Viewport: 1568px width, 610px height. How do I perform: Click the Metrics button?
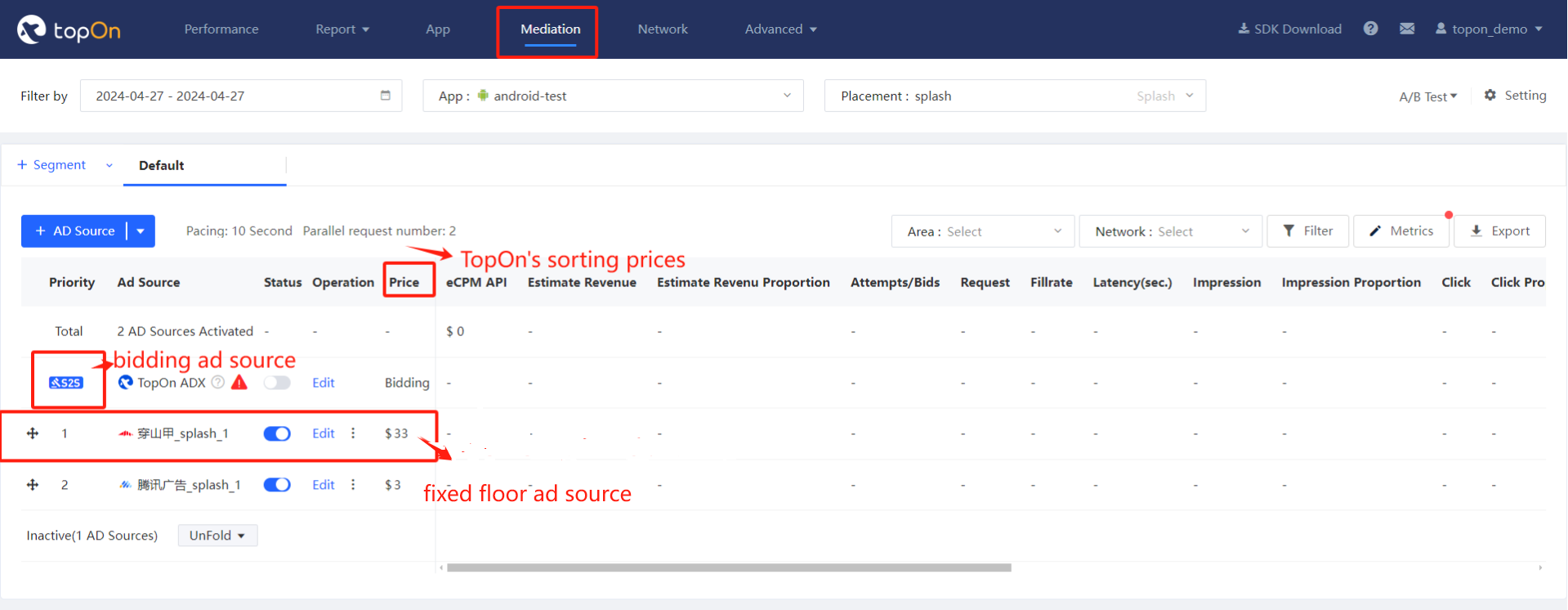1401,231
